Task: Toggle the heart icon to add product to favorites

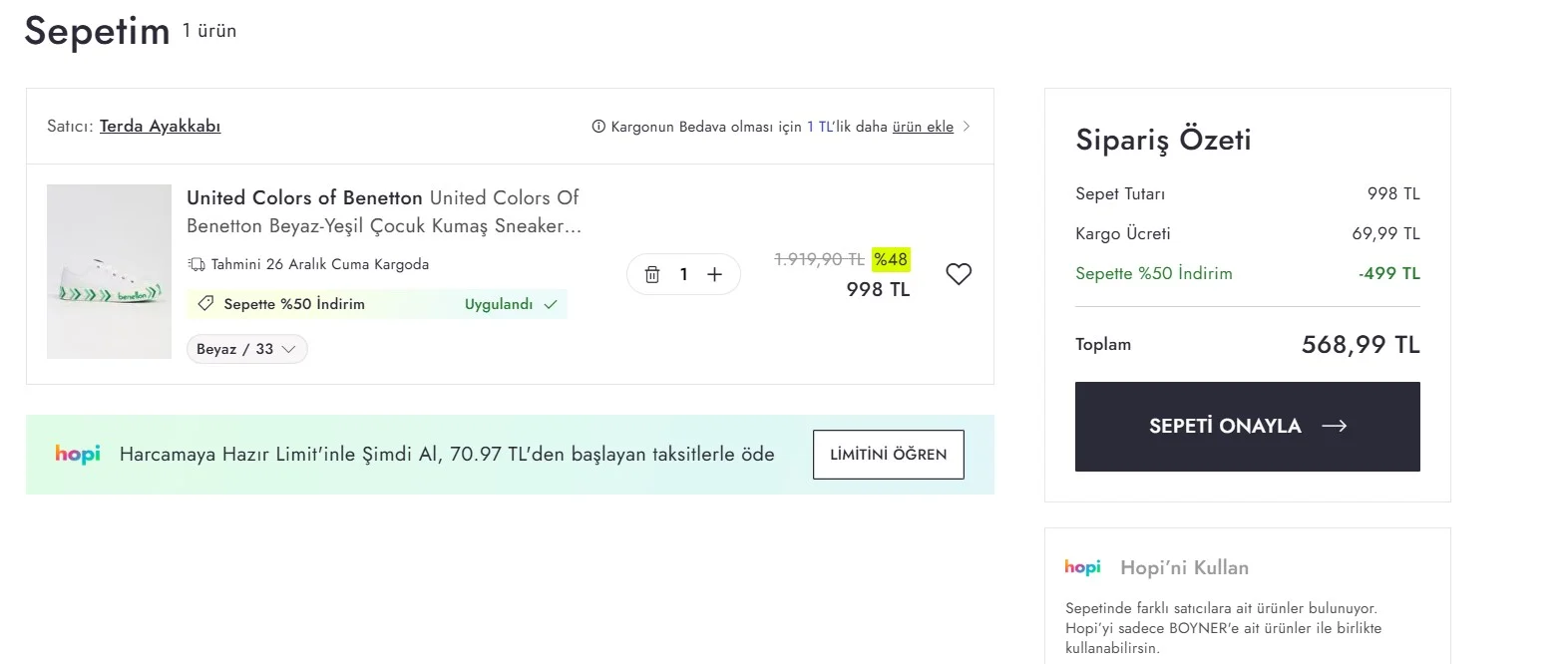Action: [959, 272]
